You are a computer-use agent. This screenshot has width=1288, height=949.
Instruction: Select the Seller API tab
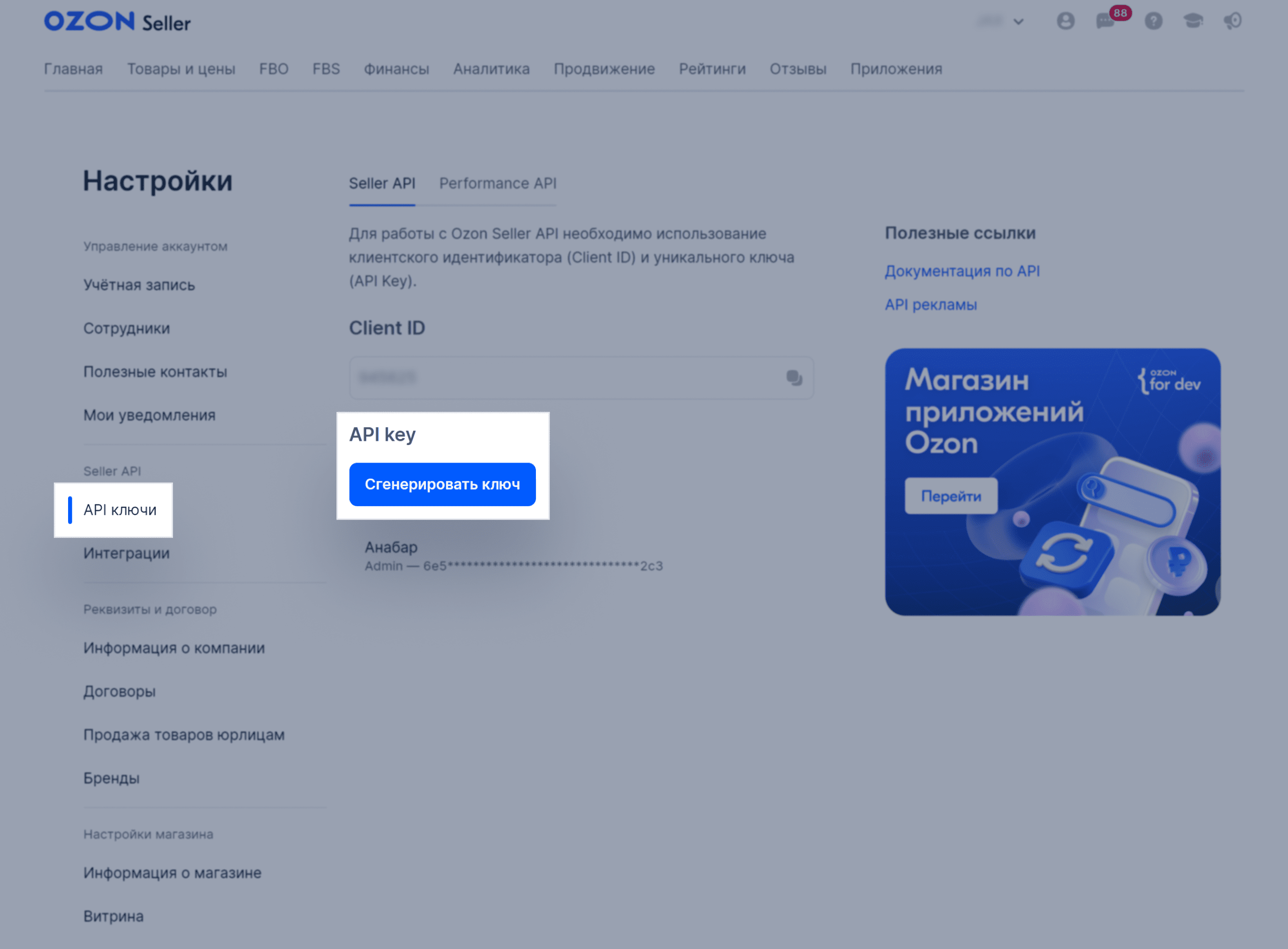pyautogui.click(x=382, y=183)
